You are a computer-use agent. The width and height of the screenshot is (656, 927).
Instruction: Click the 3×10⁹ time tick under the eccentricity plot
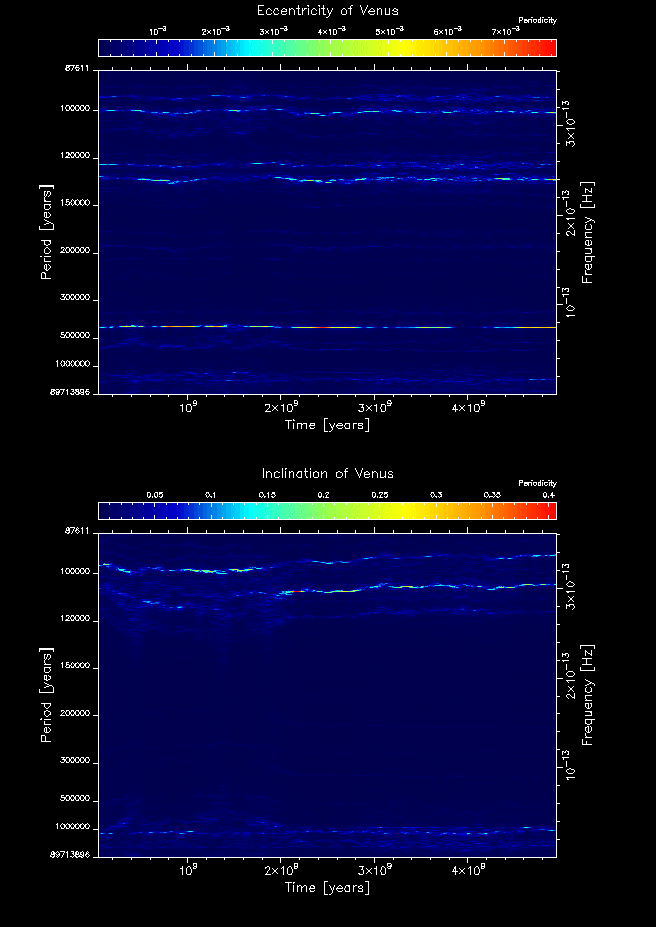[x=374, y=408]
